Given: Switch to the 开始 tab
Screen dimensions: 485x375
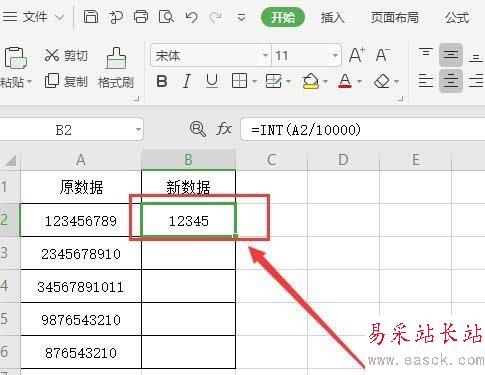Looking at the screenshot, I should pyautogui.click(x=283, y=17).
